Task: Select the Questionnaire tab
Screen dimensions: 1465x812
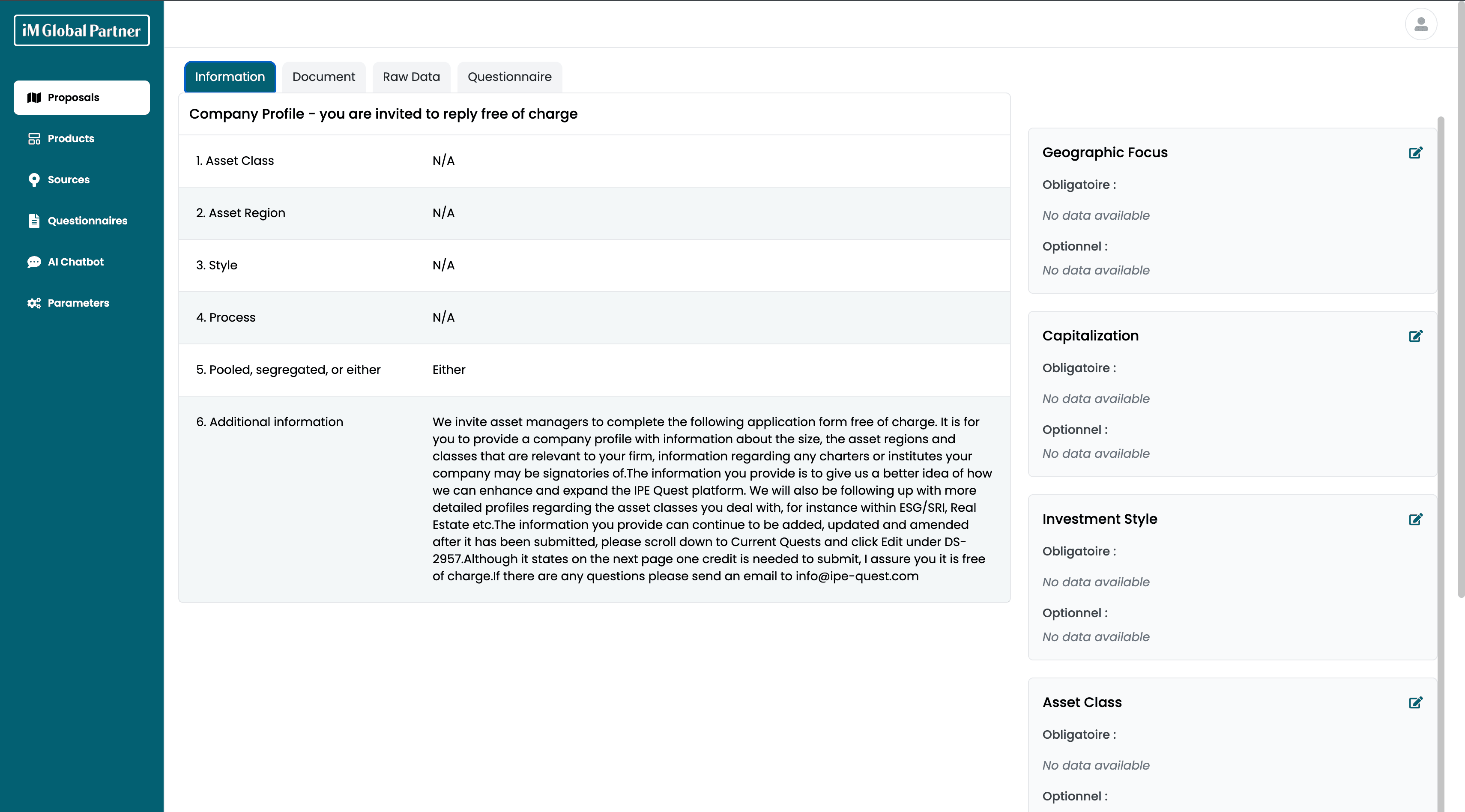Action: [510, 77]
